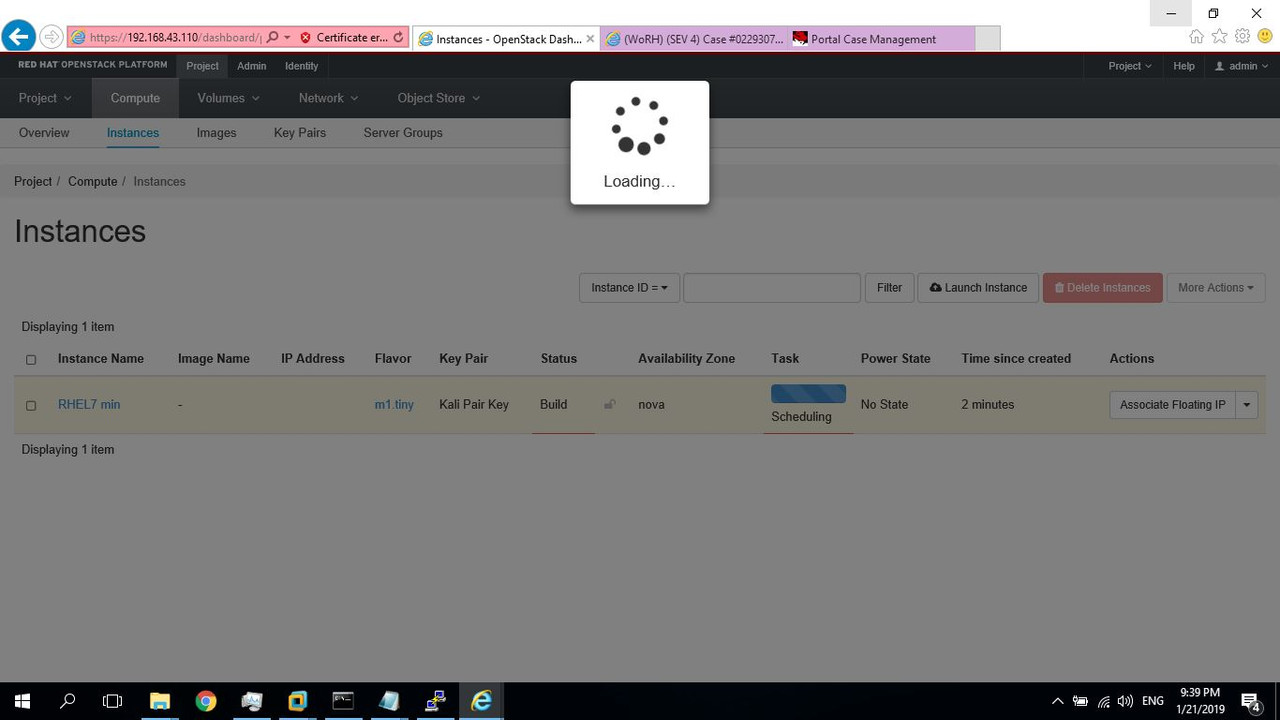Viewport: 1280px width, 720px height.
Task: Click the Project top menu item
Action: [x=202, y=66]
